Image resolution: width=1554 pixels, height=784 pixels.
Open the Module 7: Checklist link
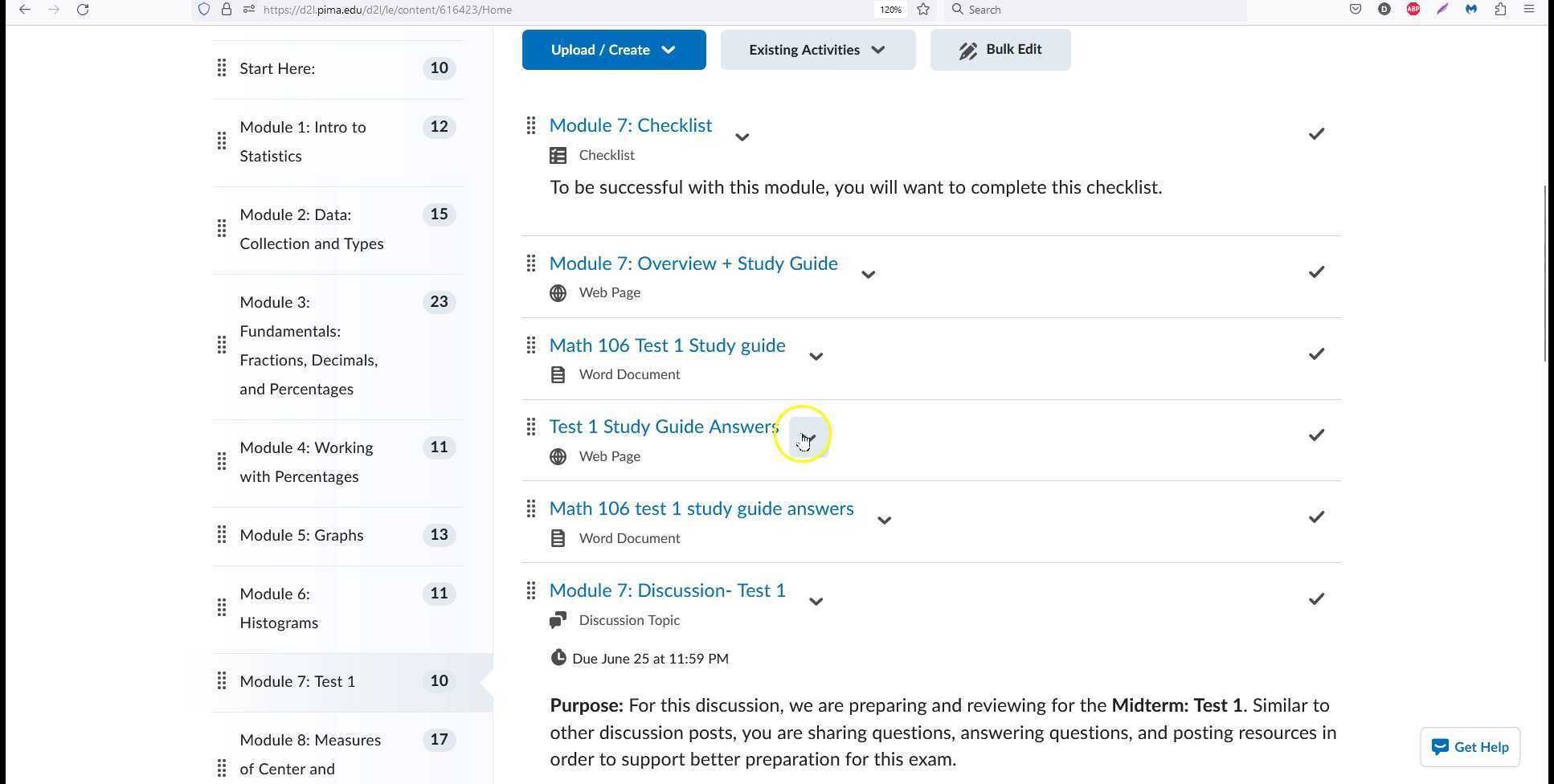coord(630,125)
